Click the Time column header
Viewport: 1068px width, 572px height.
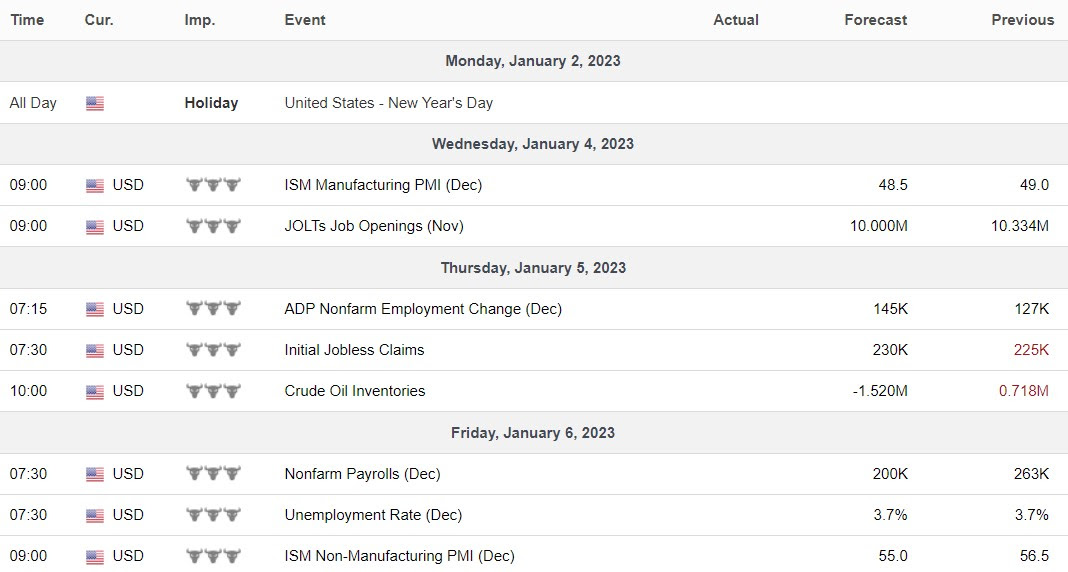click(27, 20)
